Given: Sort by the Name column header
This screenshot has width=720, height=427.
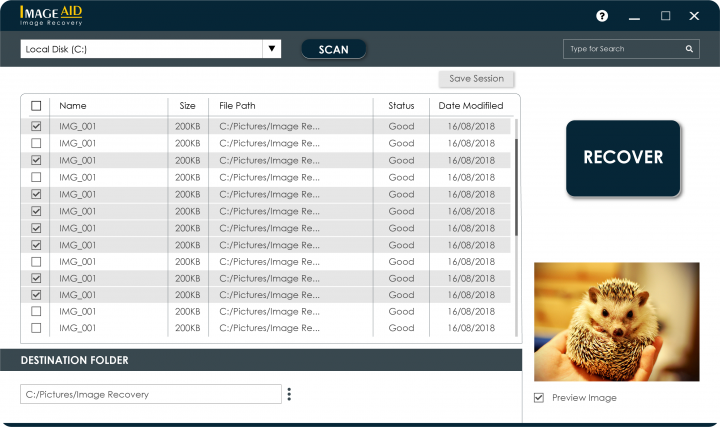Looking at the screenshot, I should pyautogui.click(x=73, y=106).
